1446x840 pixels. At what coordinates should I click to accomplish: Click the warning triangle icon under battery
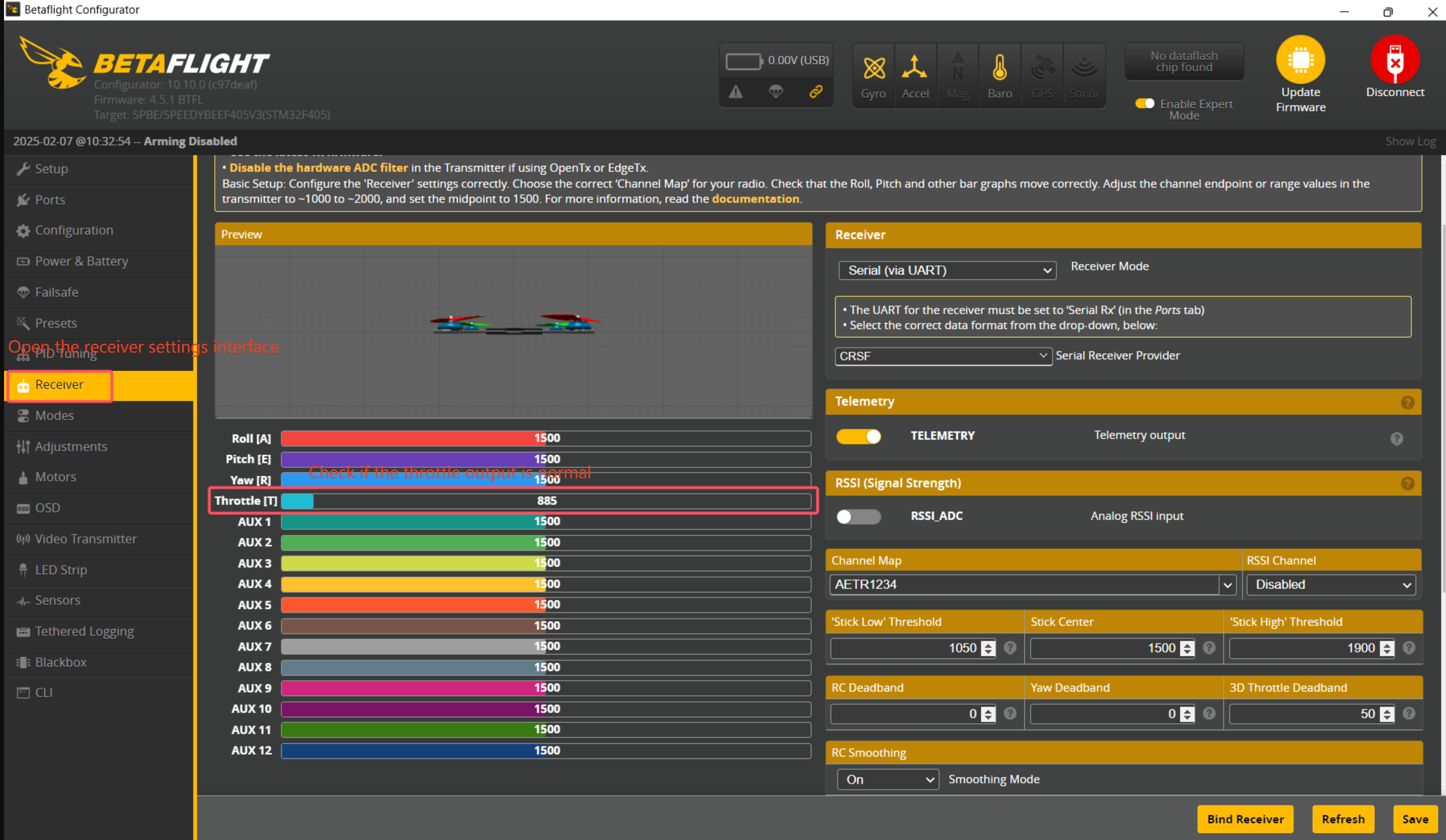click(x=736, y=92)
